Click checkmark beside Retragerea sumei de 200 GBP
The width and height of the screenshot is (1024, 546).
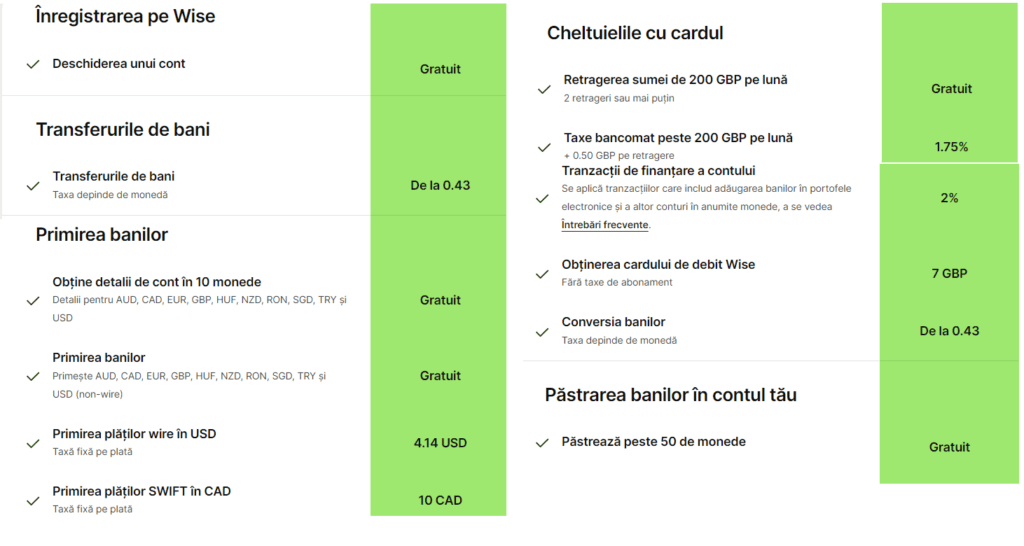544,89
